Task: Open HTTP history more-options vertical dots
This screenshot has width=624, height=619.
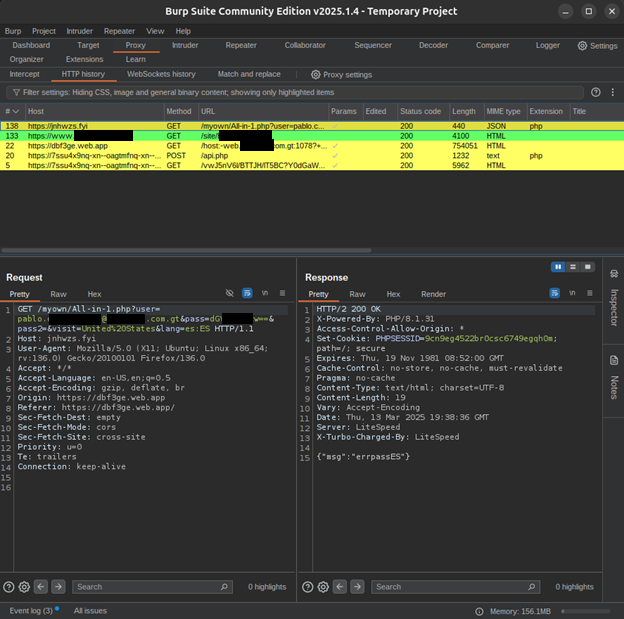Action: click(x=612, y=92)
